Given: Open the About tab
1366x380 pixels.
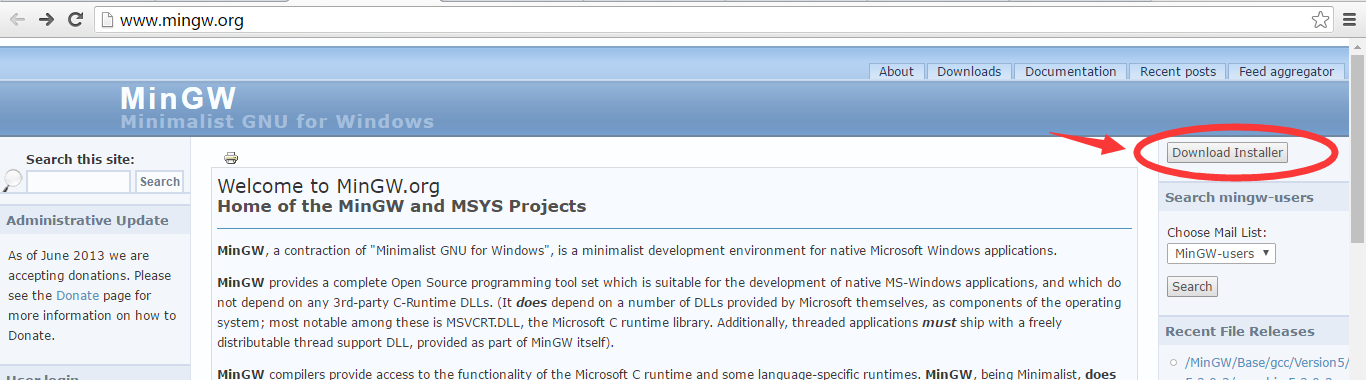Looking at the screenshot, I should click(x=896, y=71).
